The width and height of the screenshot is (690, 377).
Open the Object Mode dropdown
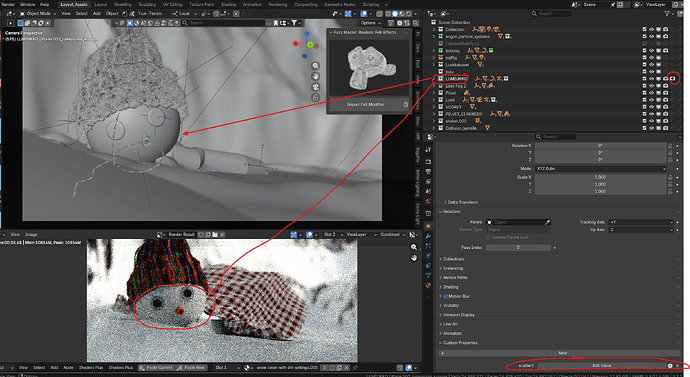pos(38,14)
